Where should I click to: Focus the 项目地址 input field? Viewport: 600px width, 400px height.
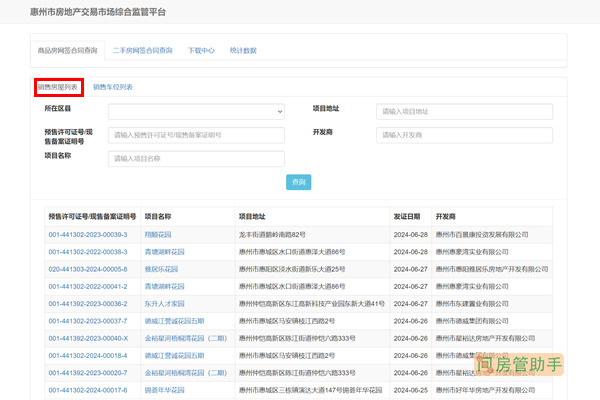pyautogui.click(x=464, y=112)
